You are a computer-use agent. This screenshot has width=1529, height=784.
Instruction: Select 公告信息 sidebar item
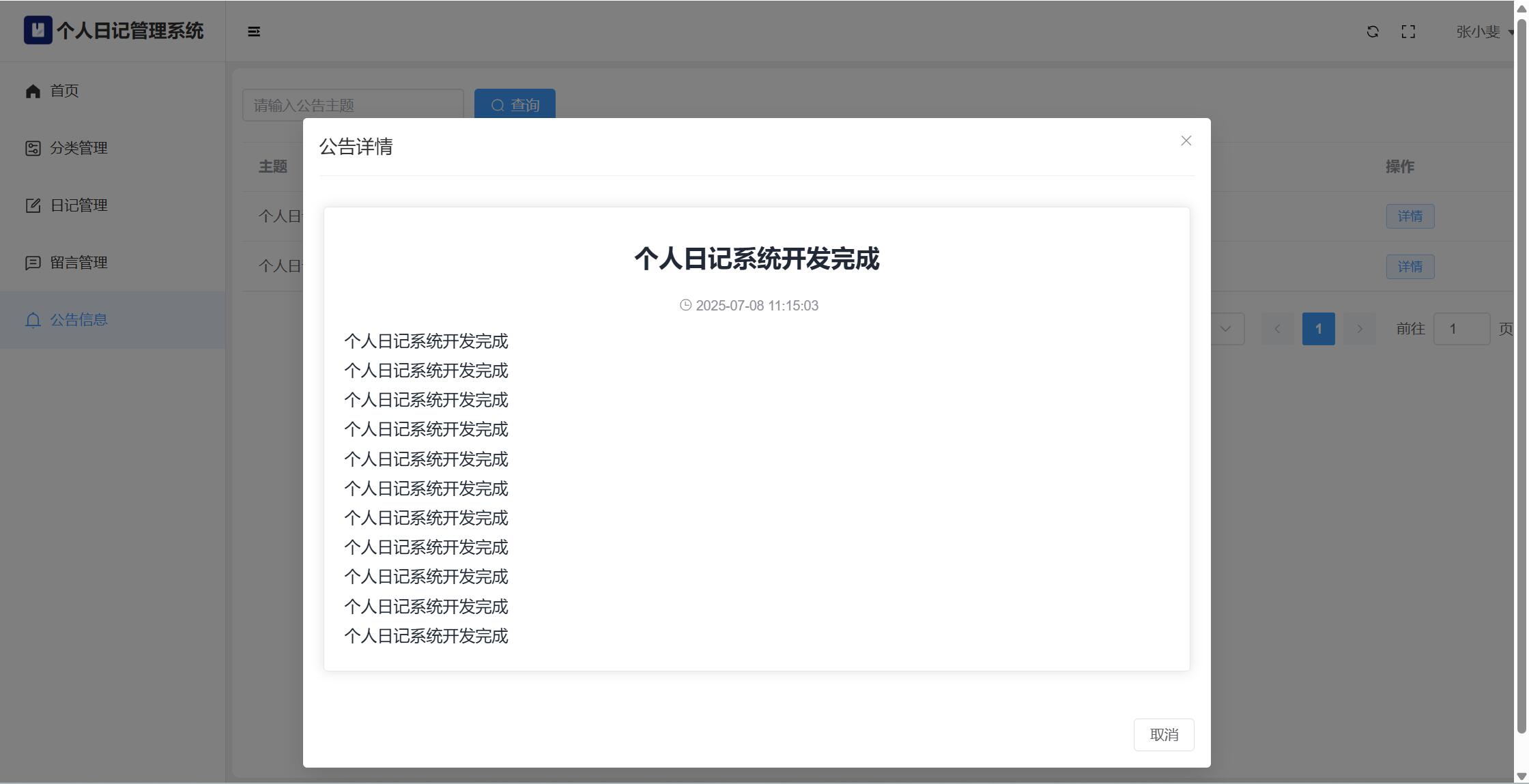(78, 320)
